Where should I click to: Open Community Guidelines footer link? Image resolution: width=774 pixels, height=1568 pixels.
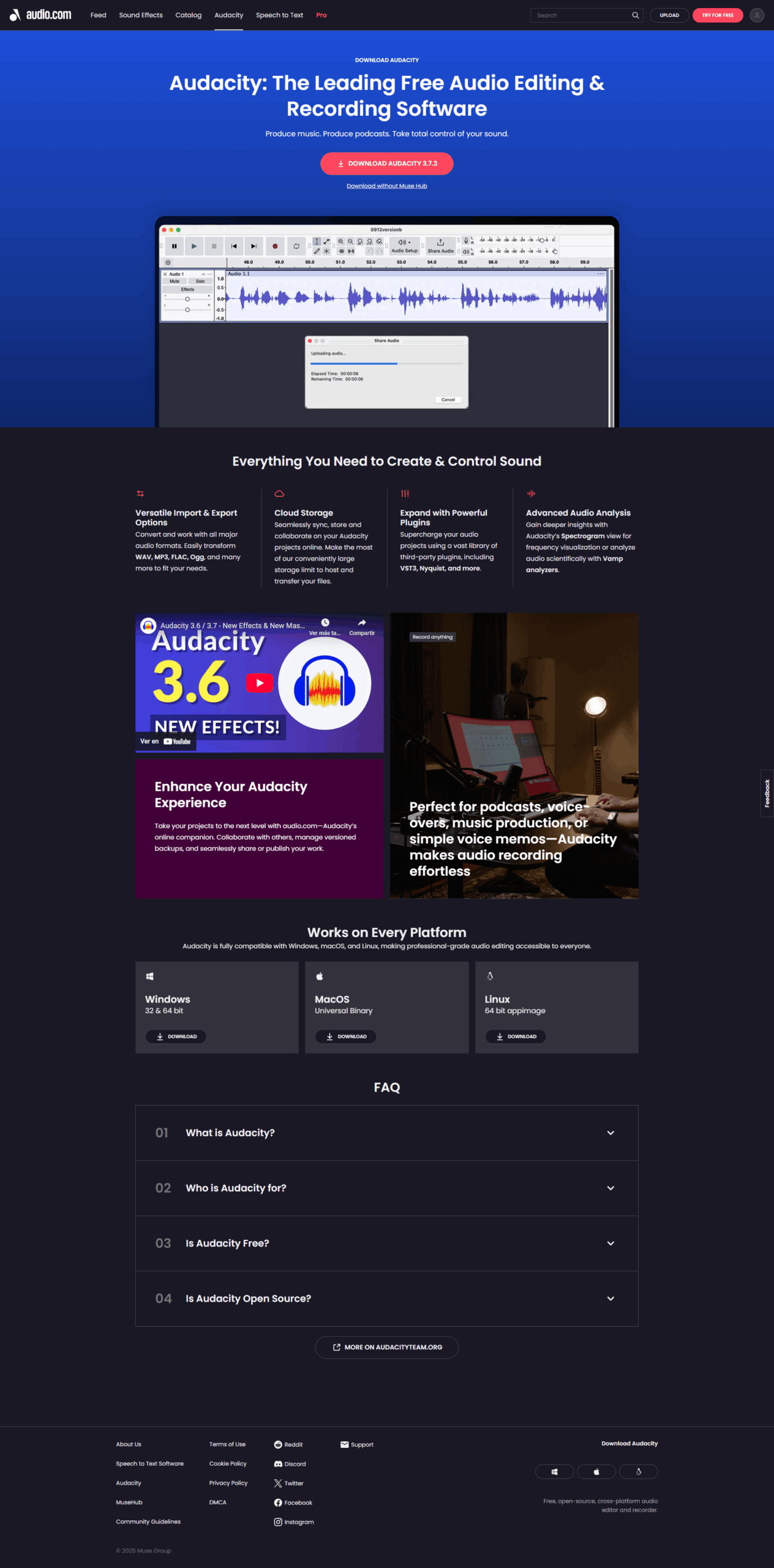148,1521
